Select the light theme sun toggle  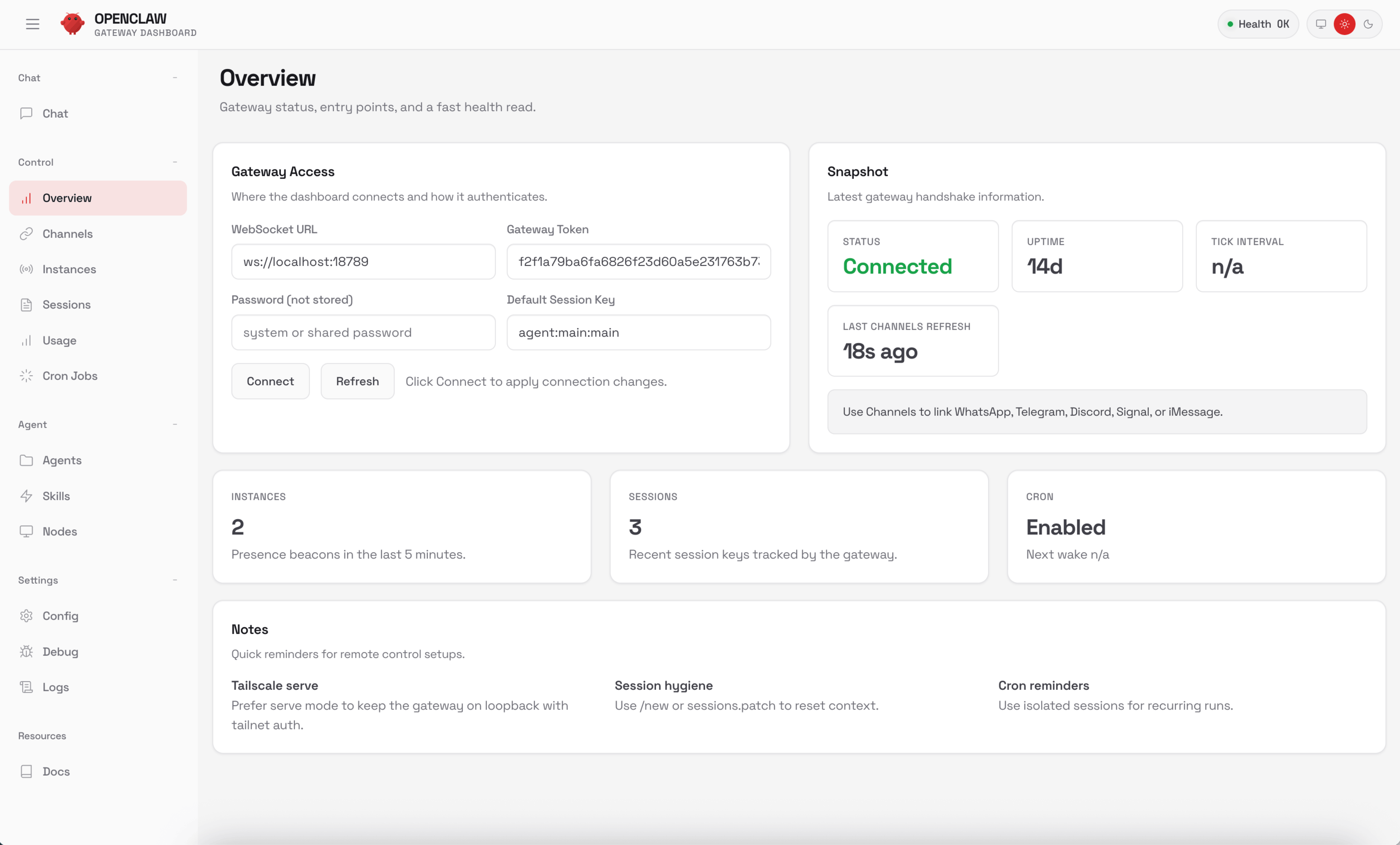[x=1344, y=24]
